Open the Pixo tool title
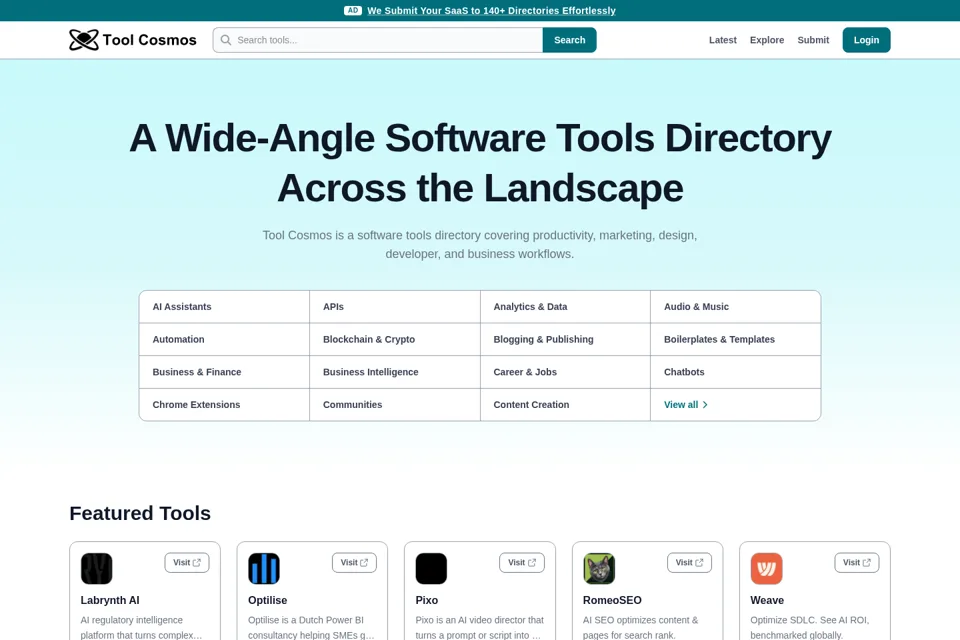This screenshot has width=960, height=640. (427, 600)
